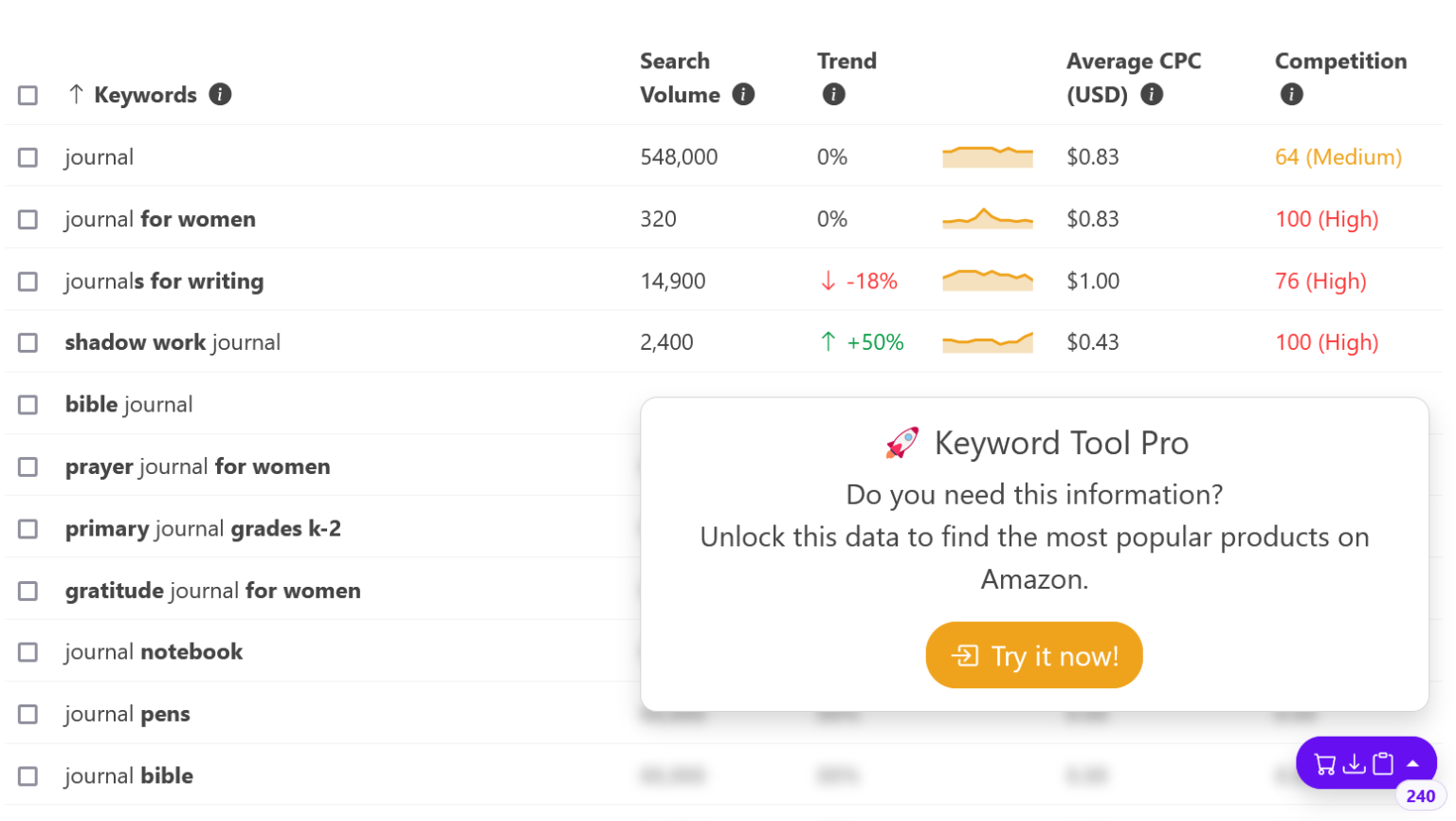
Task: Open the cart icon on the purple bar
Action: (1324, 763)
